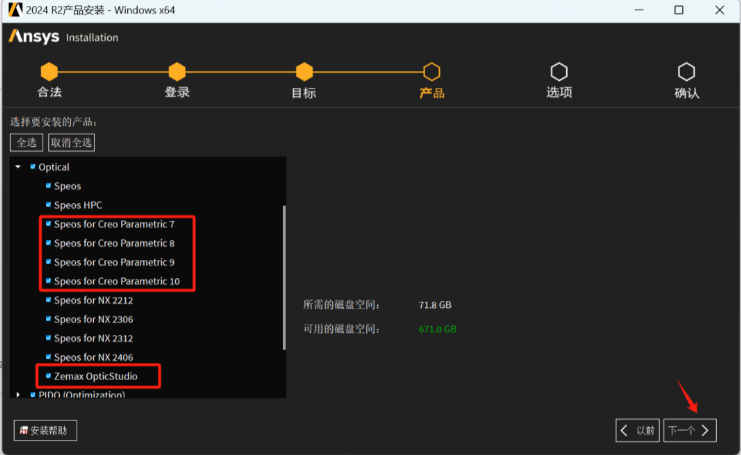
Task: Select Speos for NX 2312 item
Action: (93, 338)
